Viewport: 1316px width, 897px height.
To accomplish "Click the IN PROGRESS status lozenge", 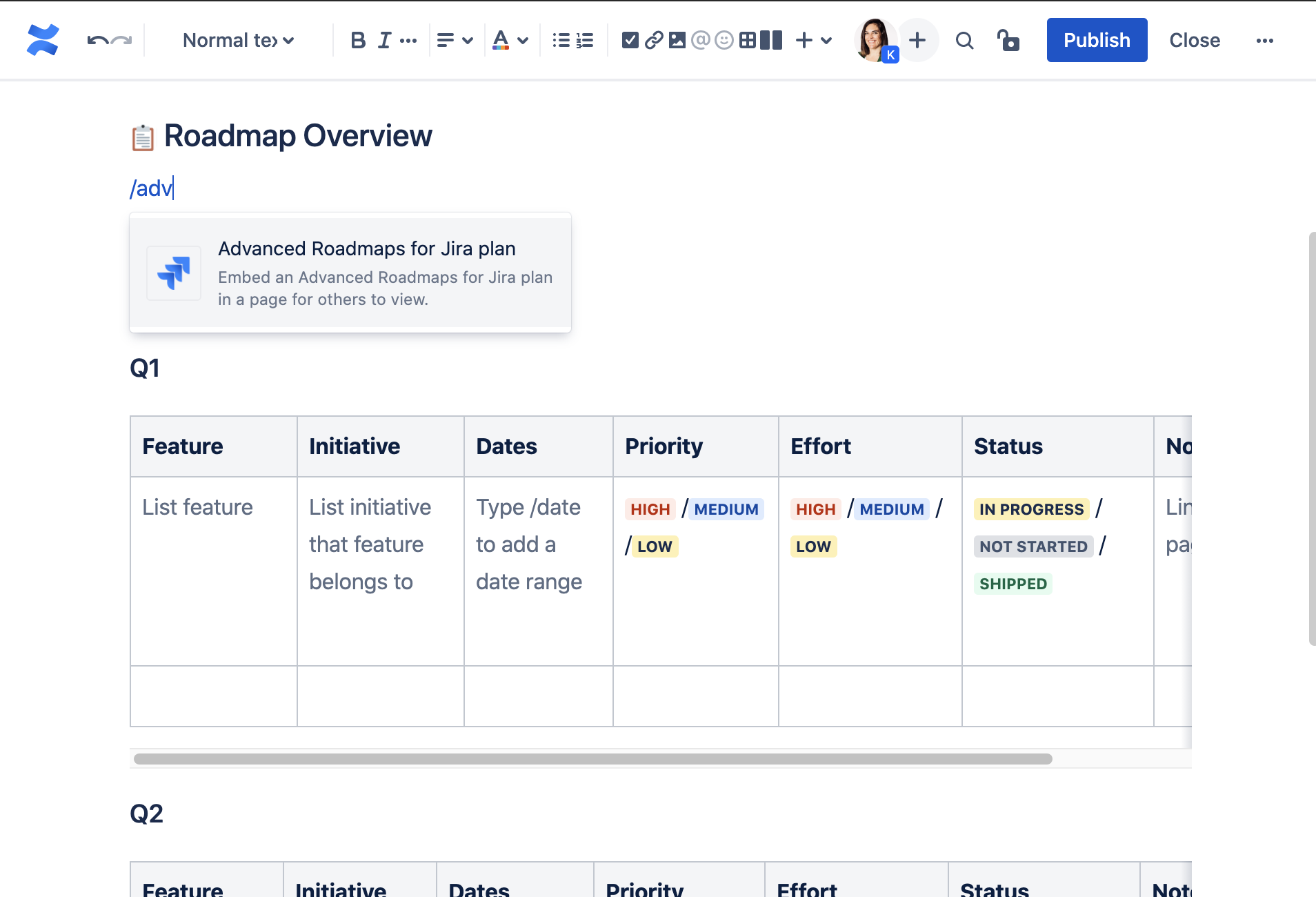I will click(x=1032, y=509).
